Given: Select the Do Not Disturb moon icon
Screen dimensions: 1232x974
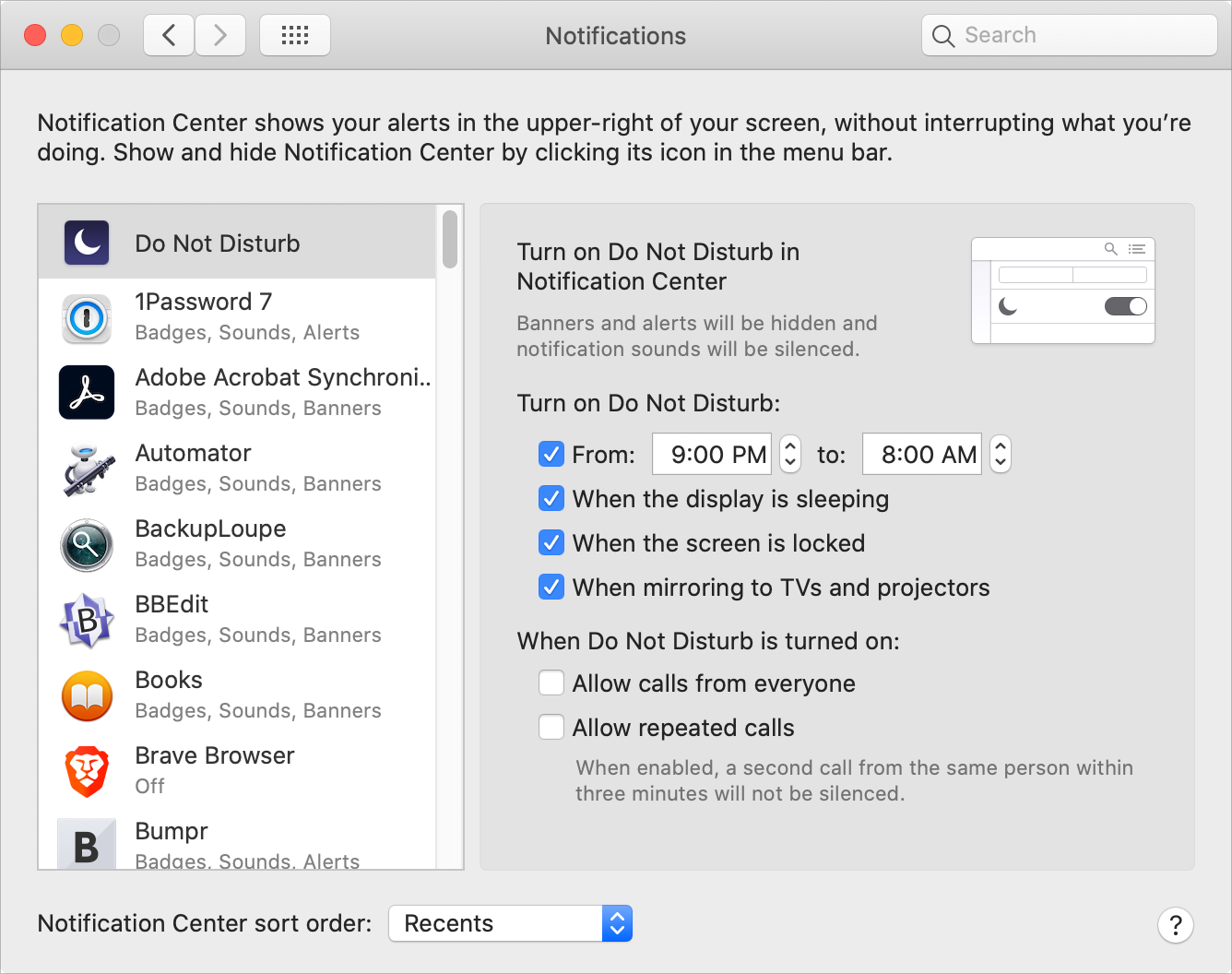Looking at the screenshot, I should click(87, 243).
